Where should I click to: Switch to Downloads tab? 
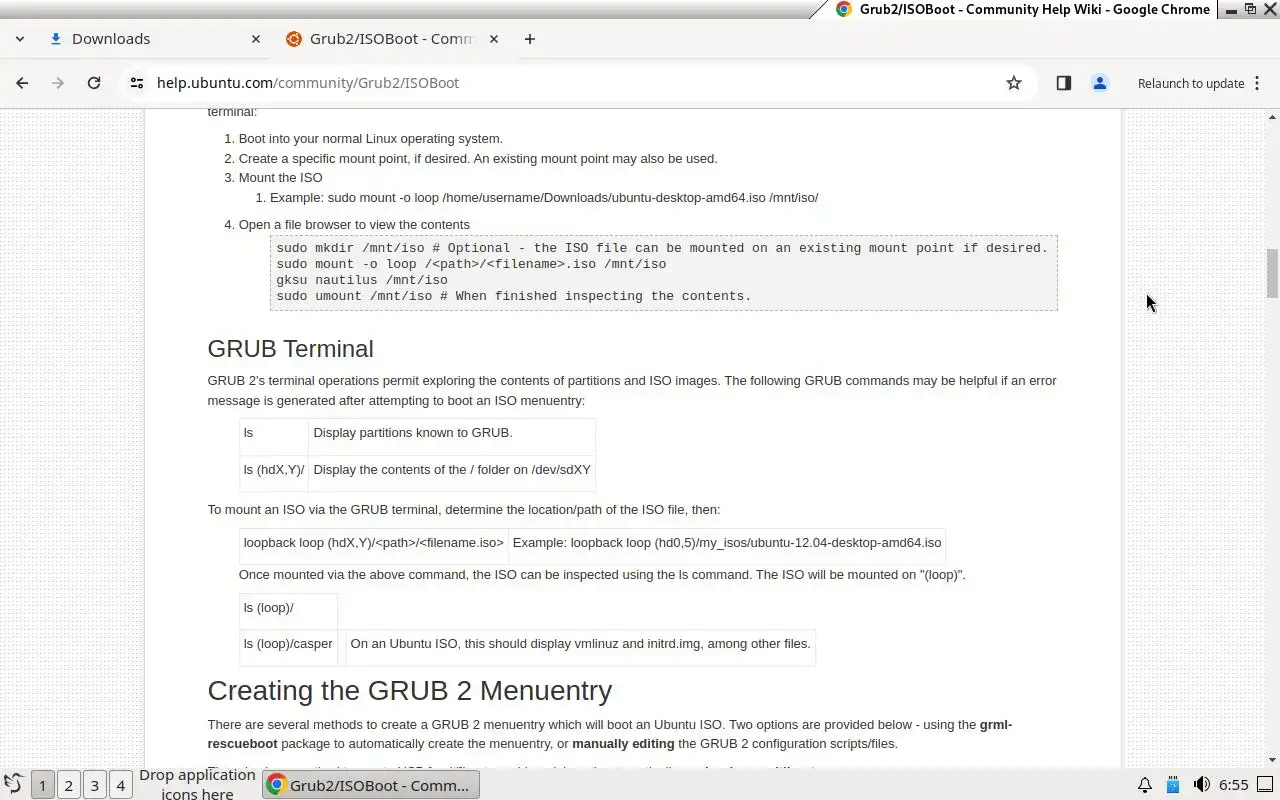pyautogui.click(x=155, y=39)
